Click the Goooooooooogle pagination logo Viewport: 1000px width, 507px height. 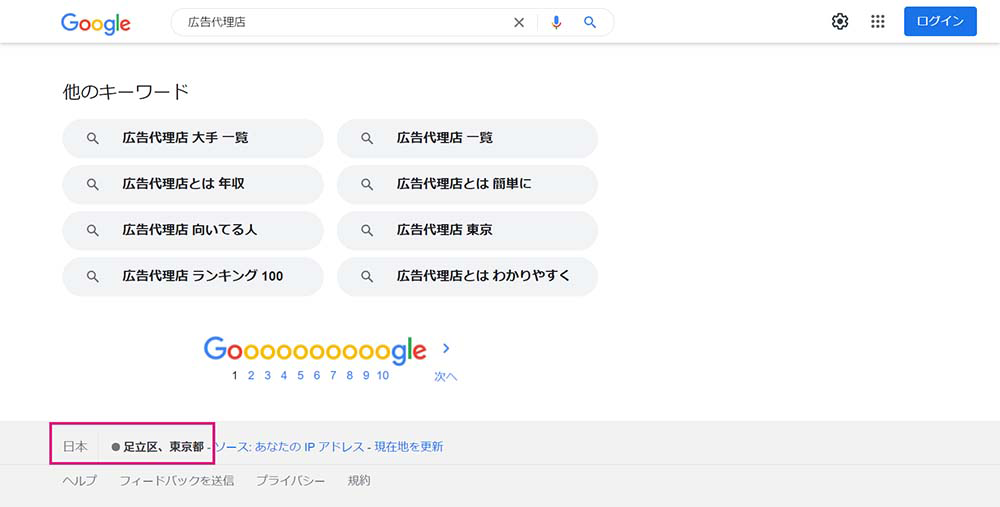click(x=315, y=351)
